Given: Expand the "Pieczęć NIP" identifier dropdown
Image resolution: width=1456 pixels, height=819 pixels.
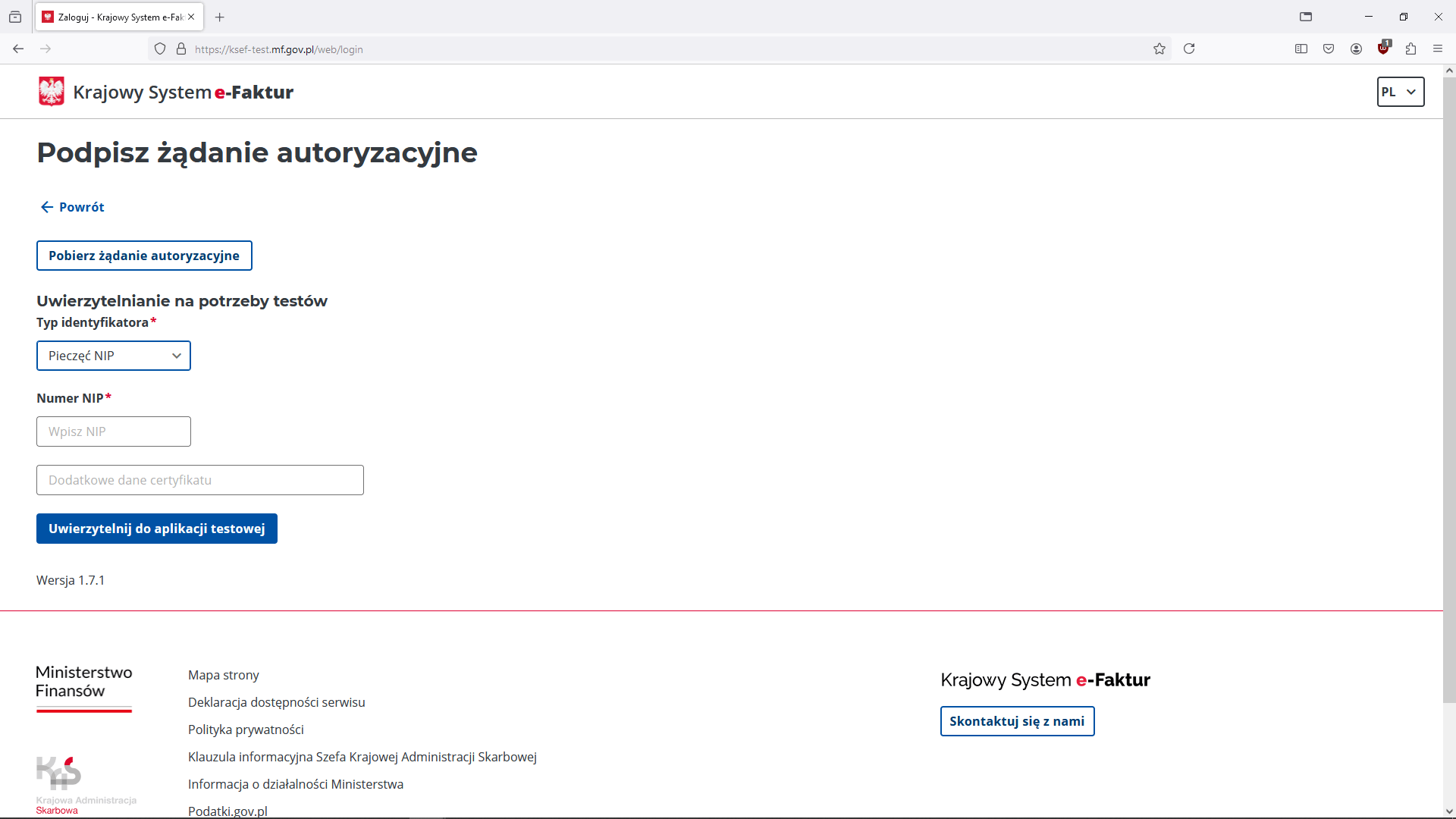Looking at the screenshot, I should click(x=113, y=355).
